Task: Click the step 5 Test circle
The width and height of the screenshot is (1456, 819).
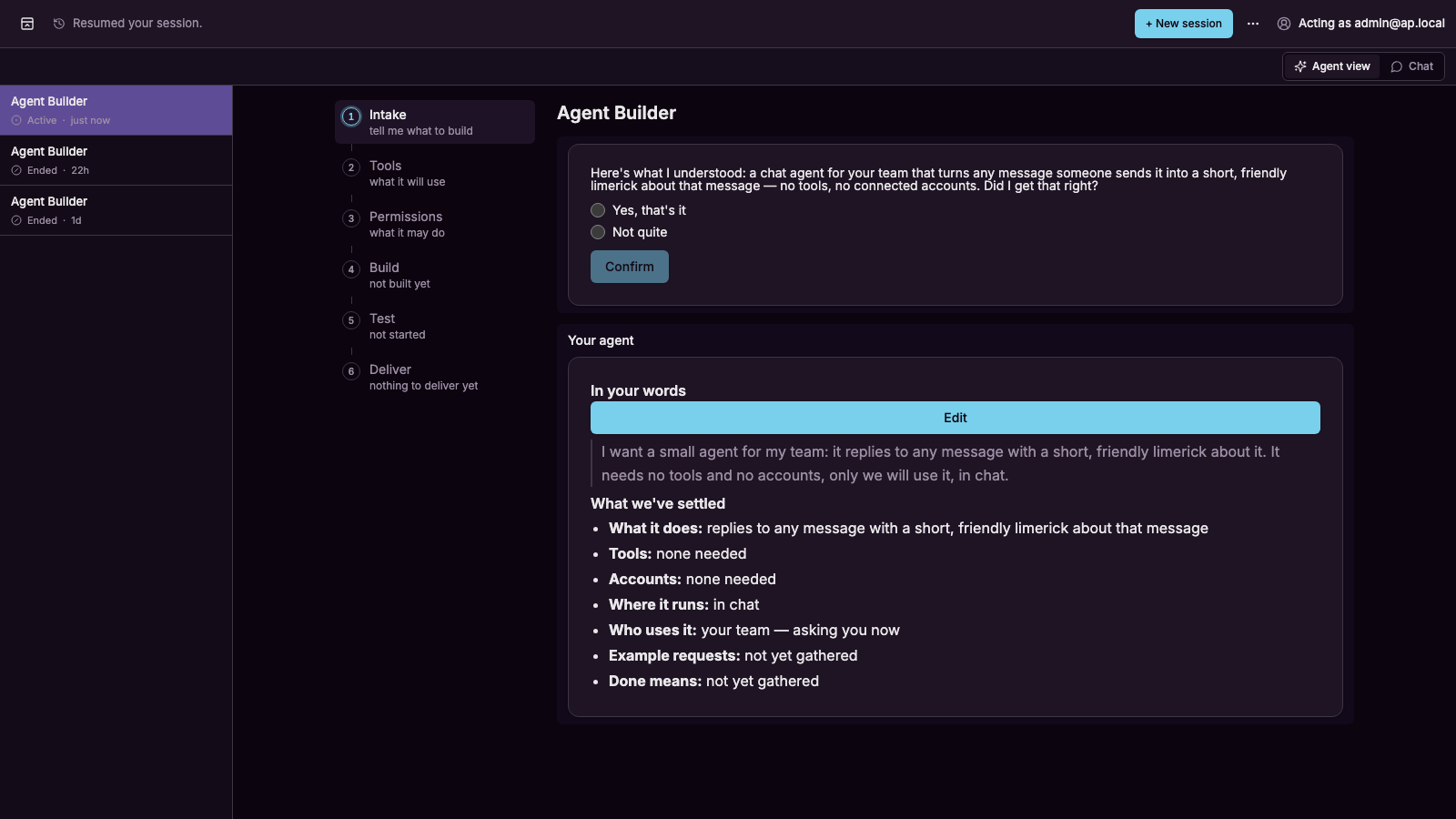Action: point(351,320)
